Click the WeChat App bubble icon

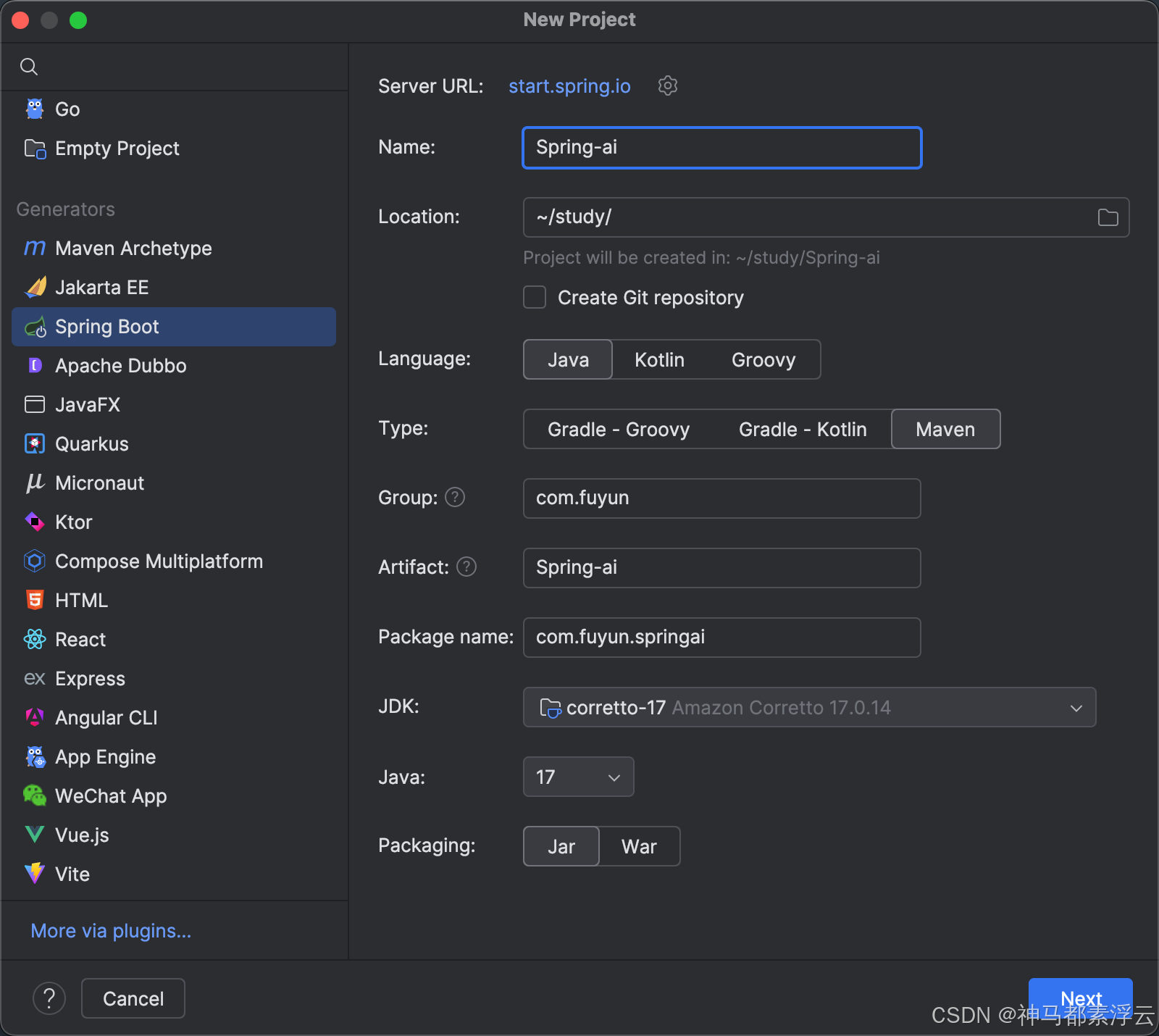tap(35, 795)
